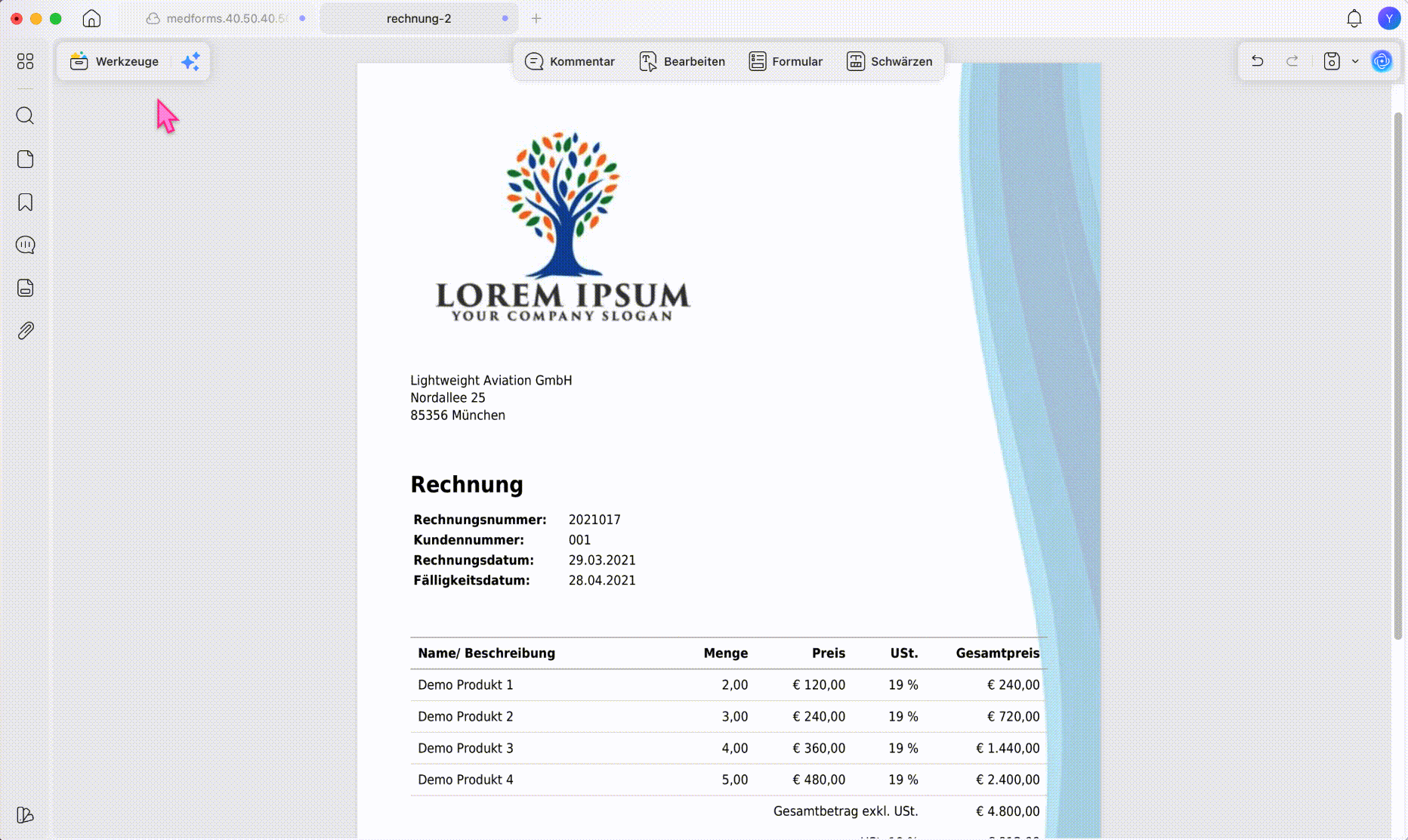The image size is (1408, 840).
Task: Undo the last action
Action: (x=1258, y=61)
